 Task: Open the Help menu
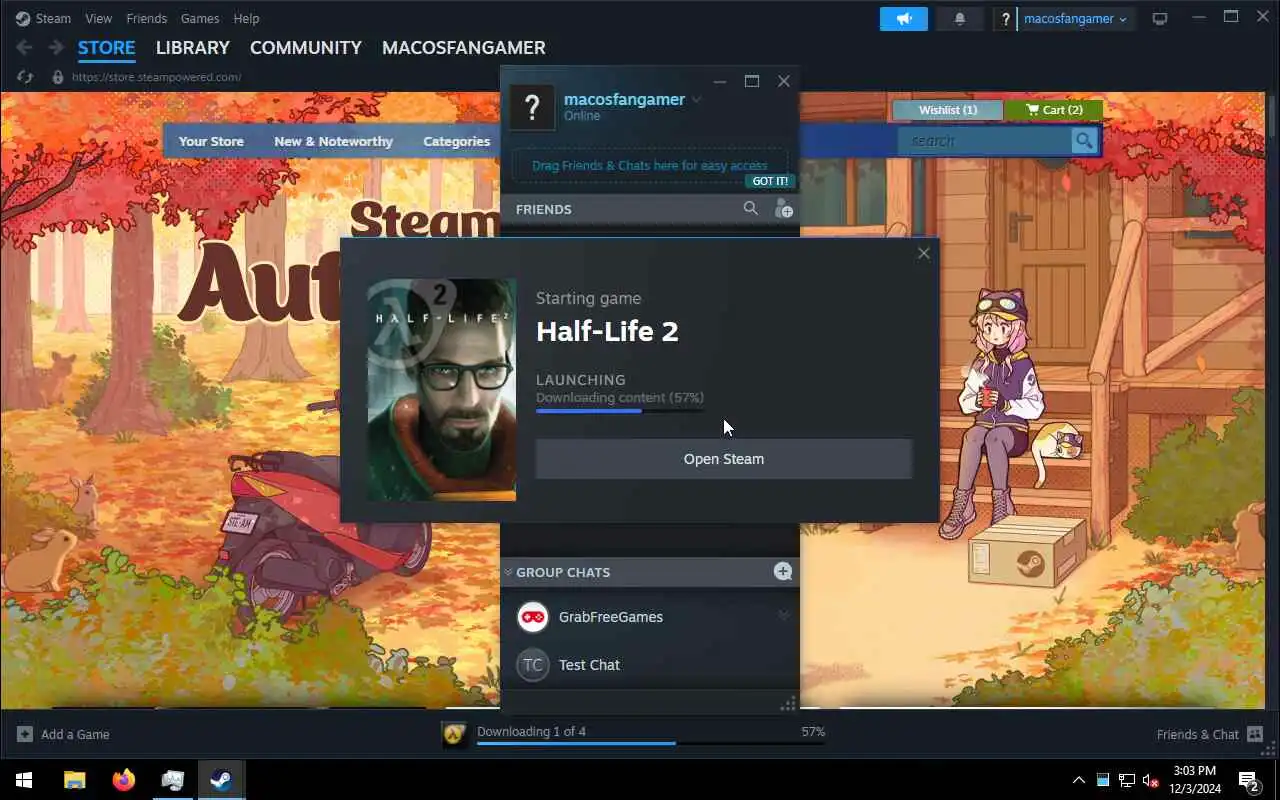pyautogui.click(x=246, y=18)
